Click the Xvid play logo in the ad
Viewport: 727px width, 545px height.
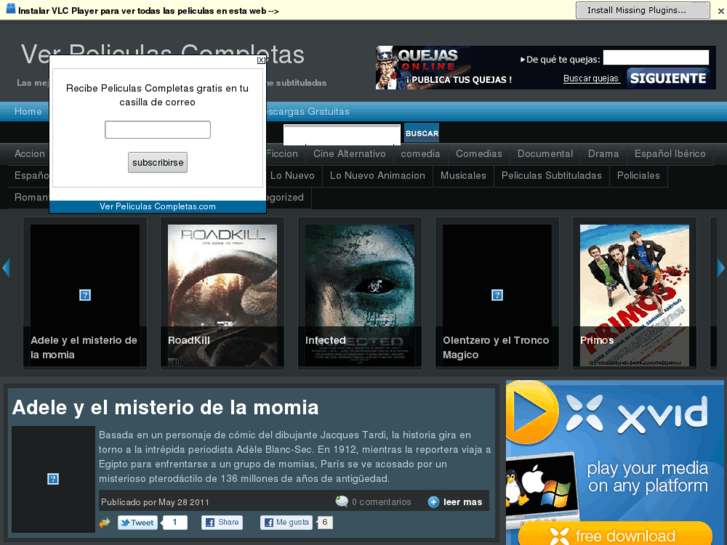532,412
